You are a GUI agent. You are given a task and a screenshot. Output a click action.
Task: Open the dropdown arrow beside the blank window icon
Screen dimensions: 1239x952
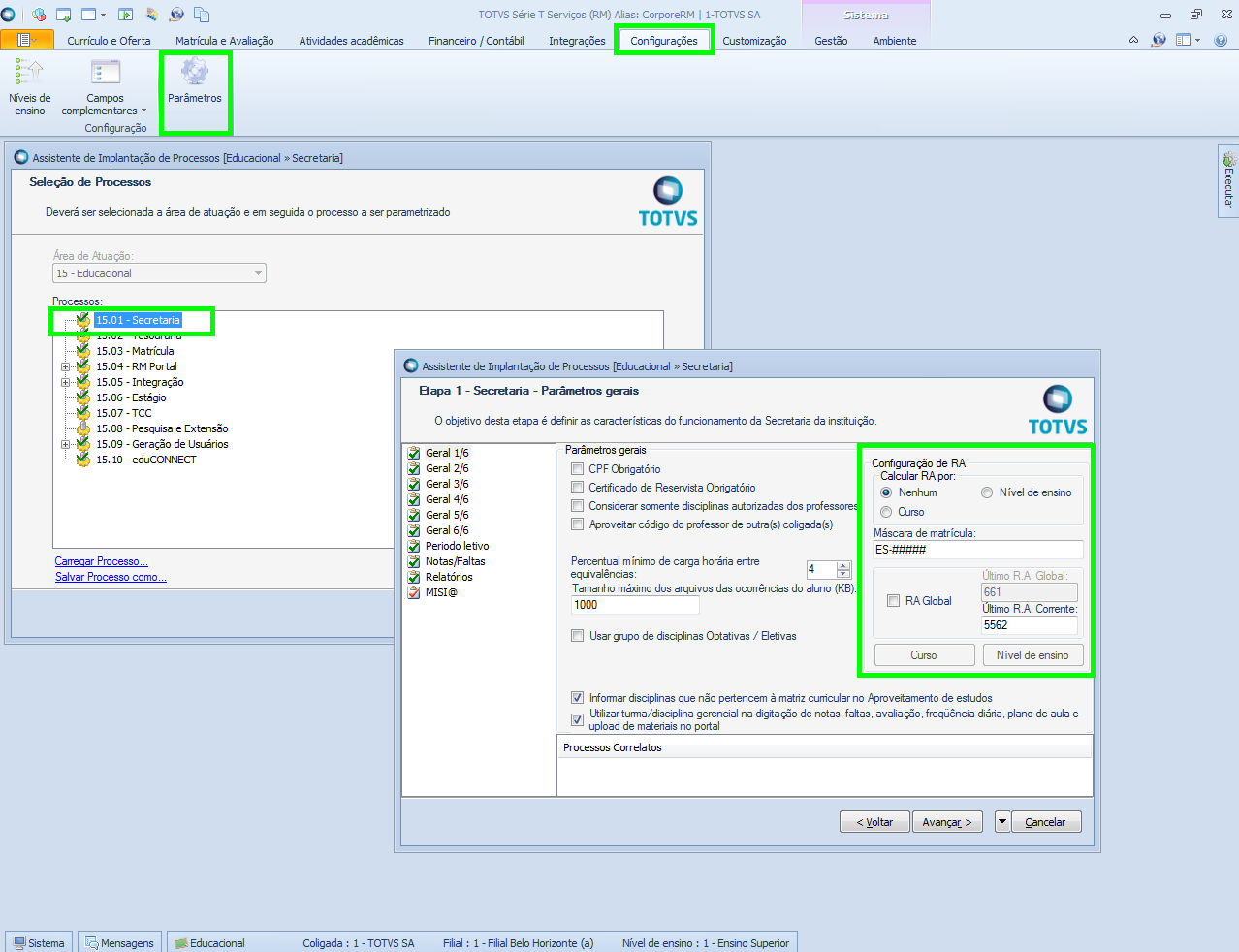pyautogui.click(x=104, y=15)
